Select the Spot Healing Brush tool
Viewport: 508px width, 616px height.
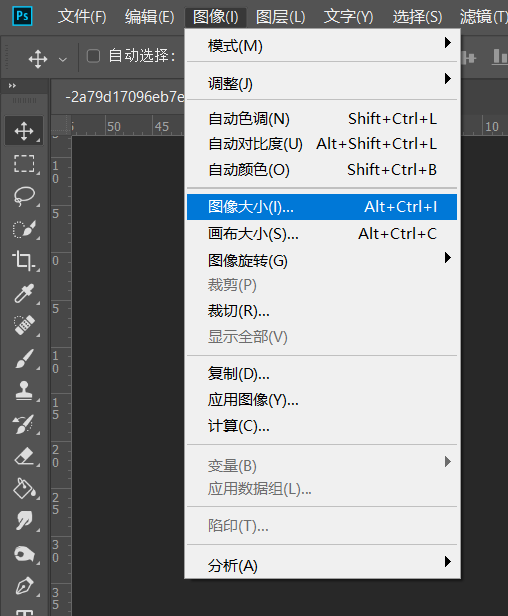tap(24, 325)
